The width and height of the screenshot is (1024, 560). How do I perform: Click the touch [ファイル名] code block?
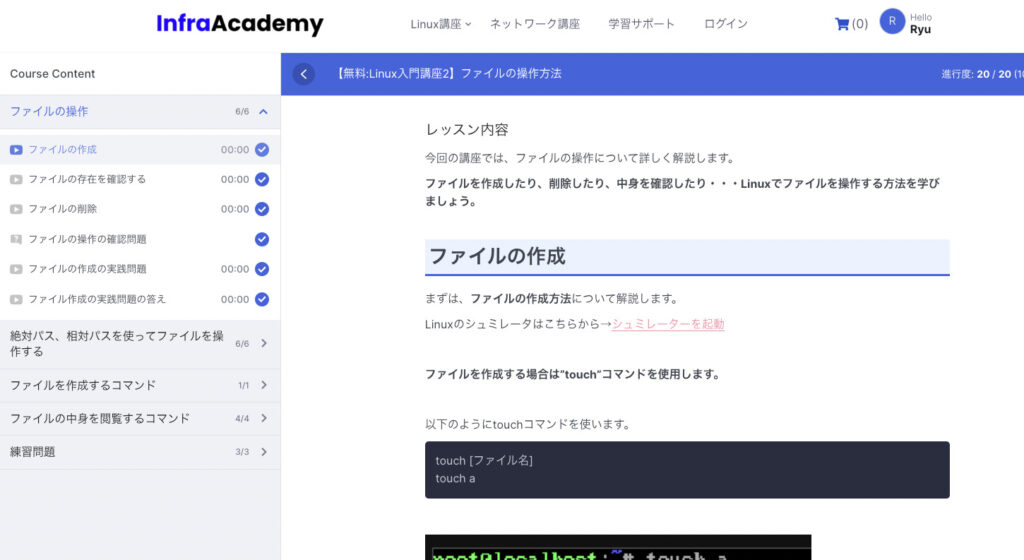(687, 470)
